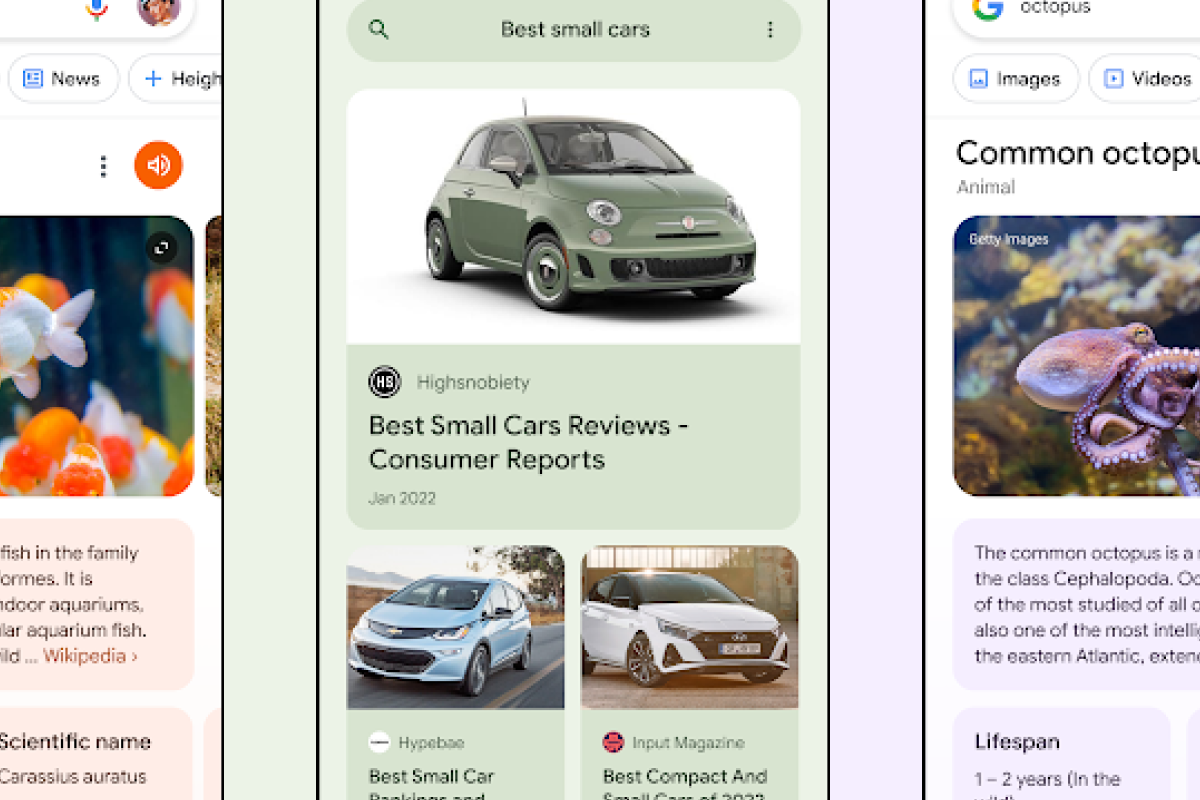Screen dimensions: 1200x800
Task: Click the Carassius auratus value
Action: click(x=73, y=776)
